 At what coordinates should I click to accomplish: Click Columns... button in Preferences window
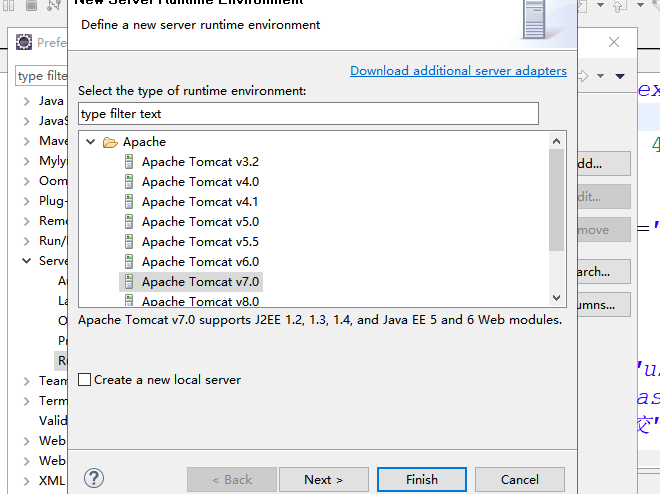point(604,305)
